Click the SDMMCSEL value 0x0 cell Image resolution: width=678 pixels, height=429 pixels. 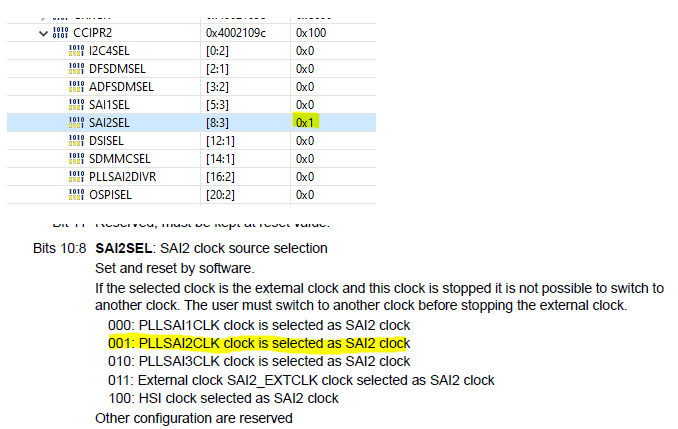click(305, 158)
